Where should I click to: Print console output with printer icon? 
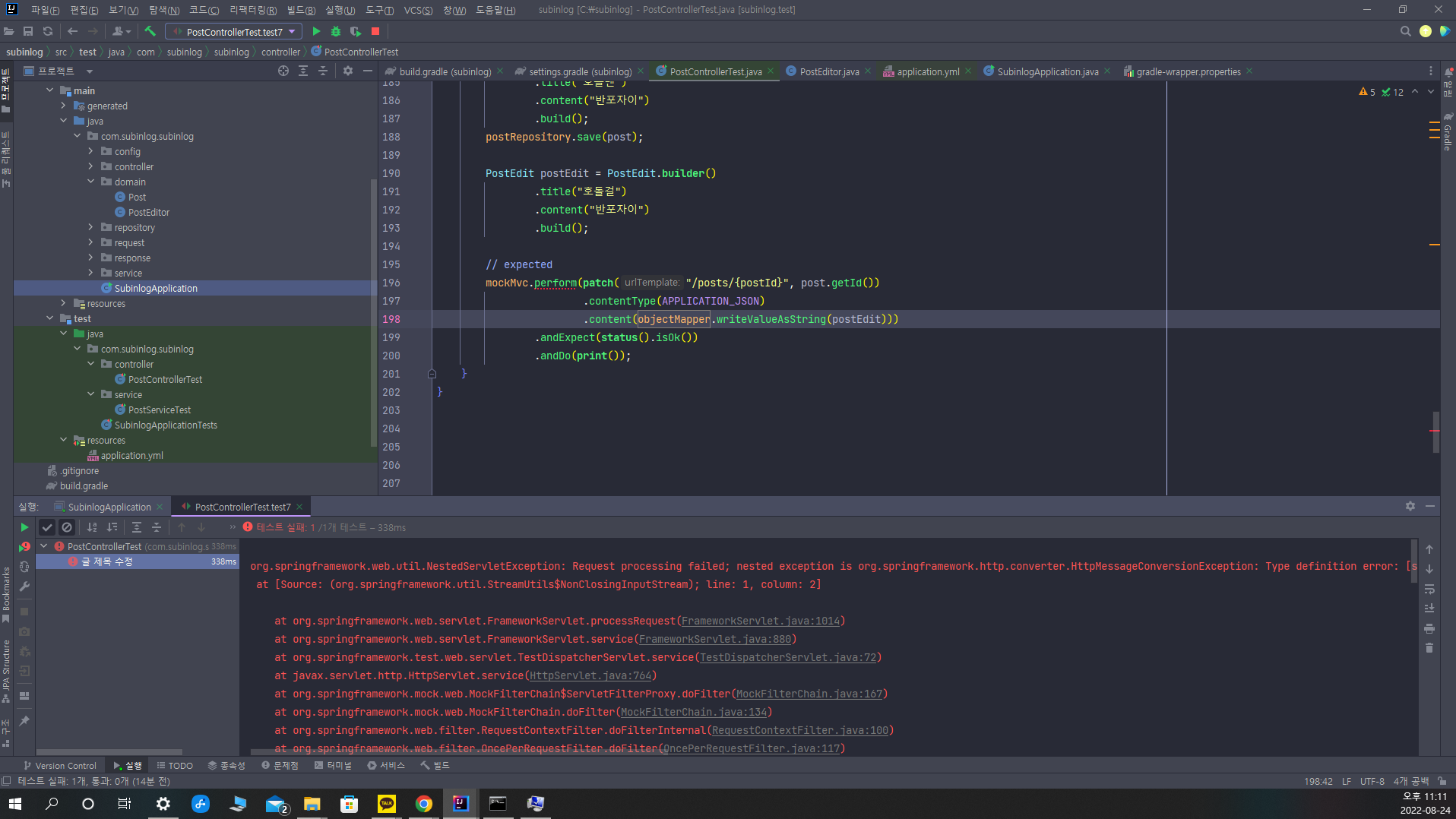pos(1429,628)
